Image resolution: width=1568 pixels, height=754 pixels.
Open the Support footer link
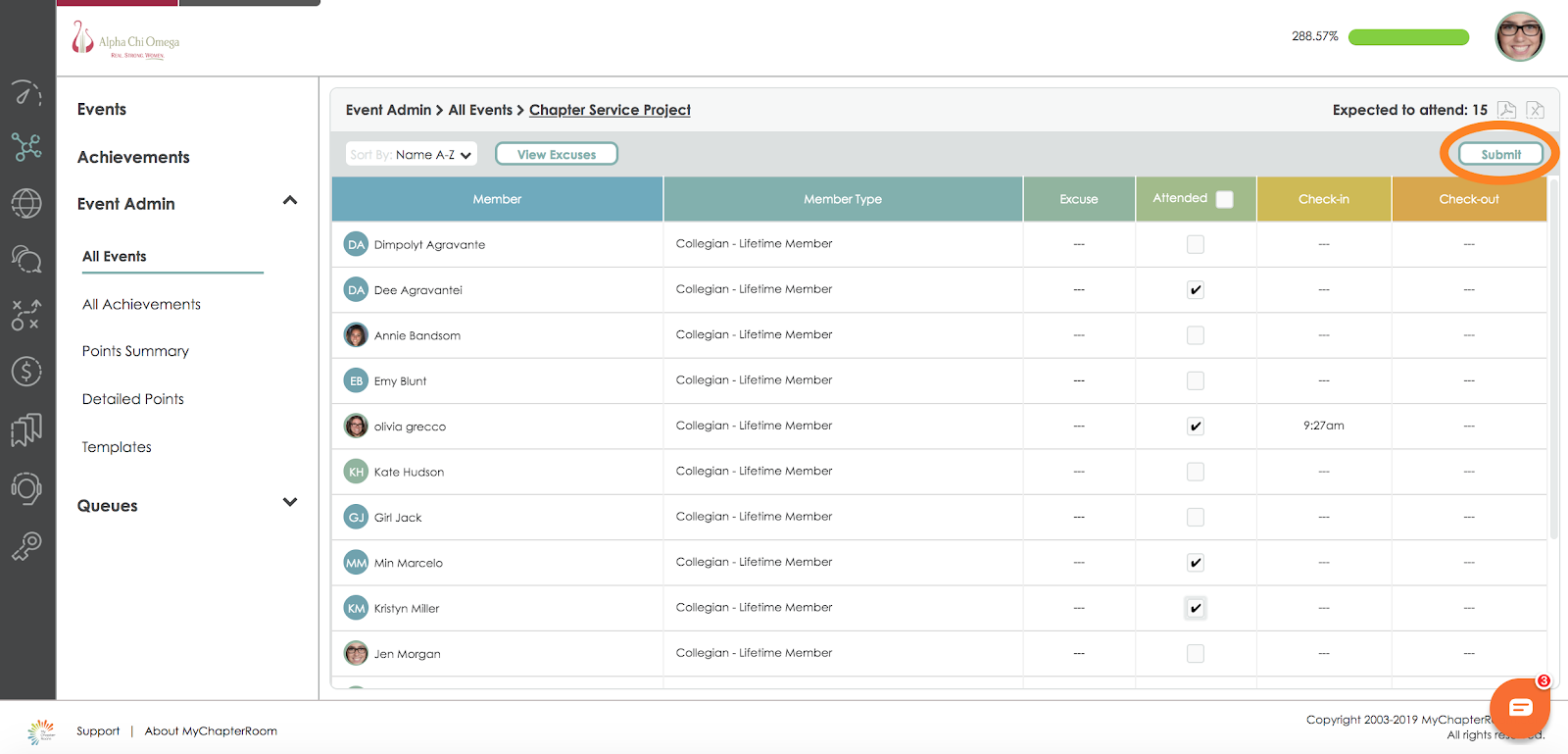[98, 731]
